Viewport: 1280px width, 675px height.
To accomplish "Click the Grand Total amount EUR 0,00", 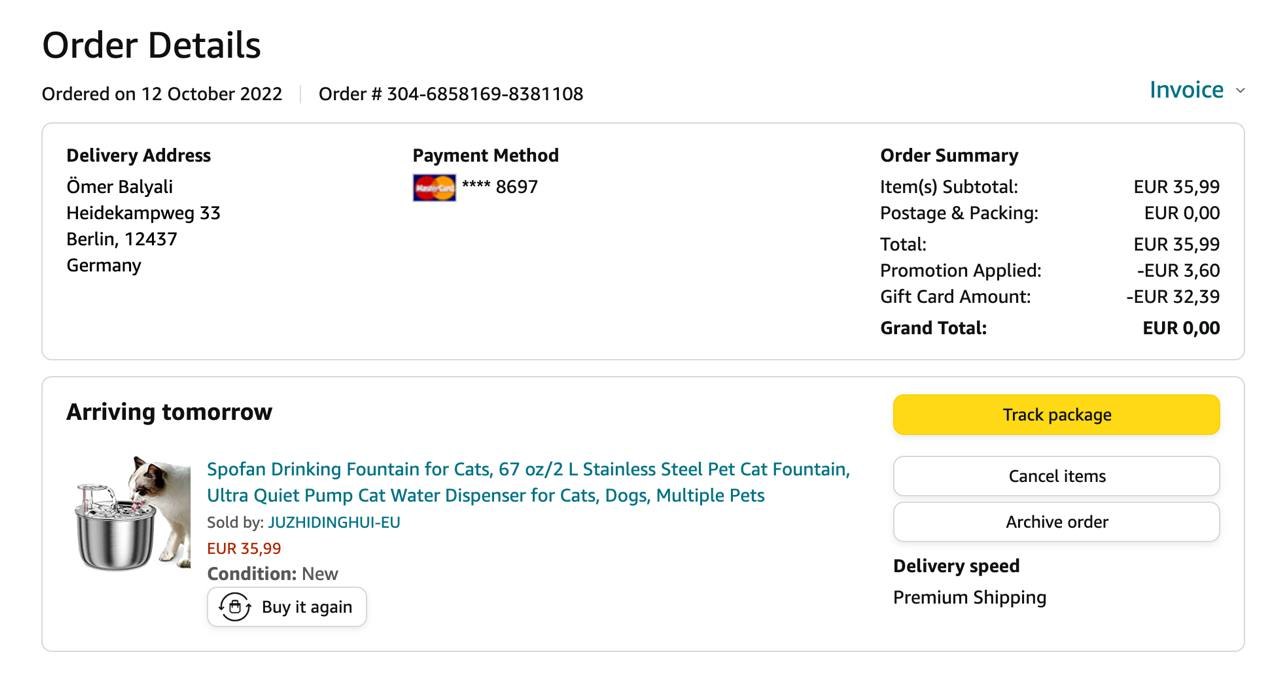I will [x=1180, y=328].
